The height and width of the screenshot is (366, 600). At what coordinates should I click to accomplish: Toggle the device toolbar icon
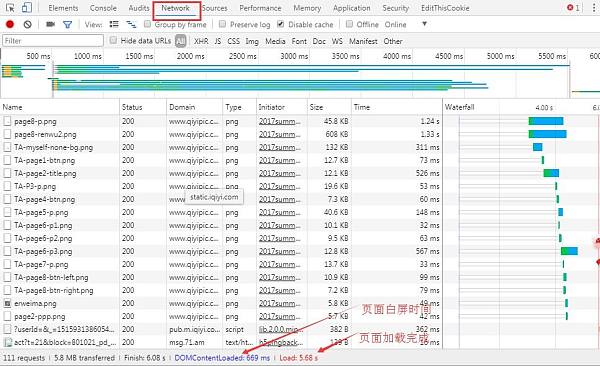click(26, 8)
